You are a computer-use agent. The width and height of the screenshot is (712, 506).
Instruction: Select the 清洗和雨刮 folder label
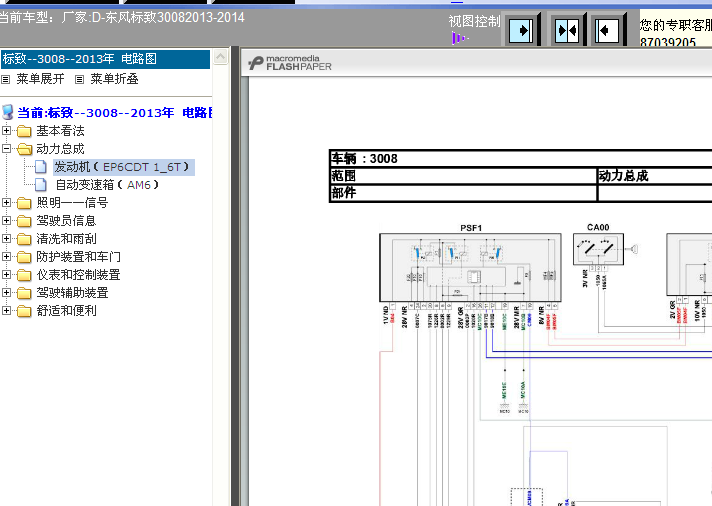point(66,239)
